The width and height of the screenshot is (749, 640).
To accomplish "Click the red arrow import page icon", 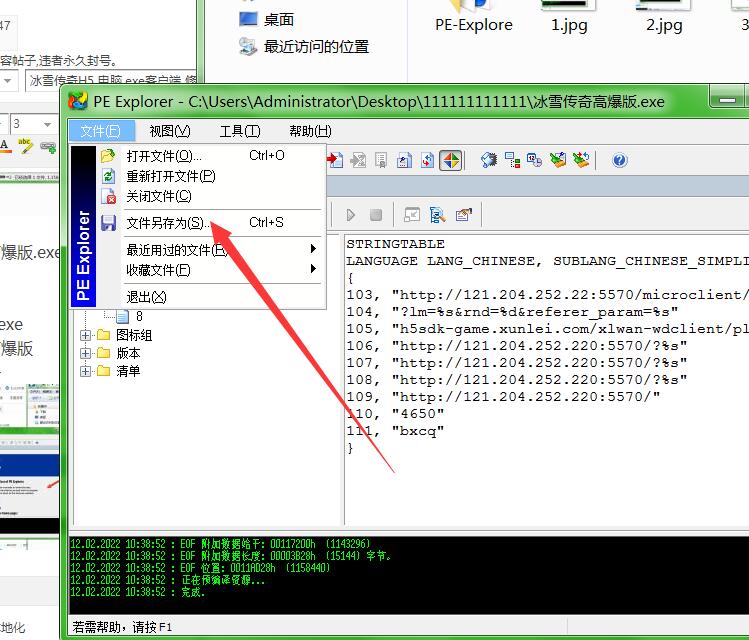I will (335, 160).
